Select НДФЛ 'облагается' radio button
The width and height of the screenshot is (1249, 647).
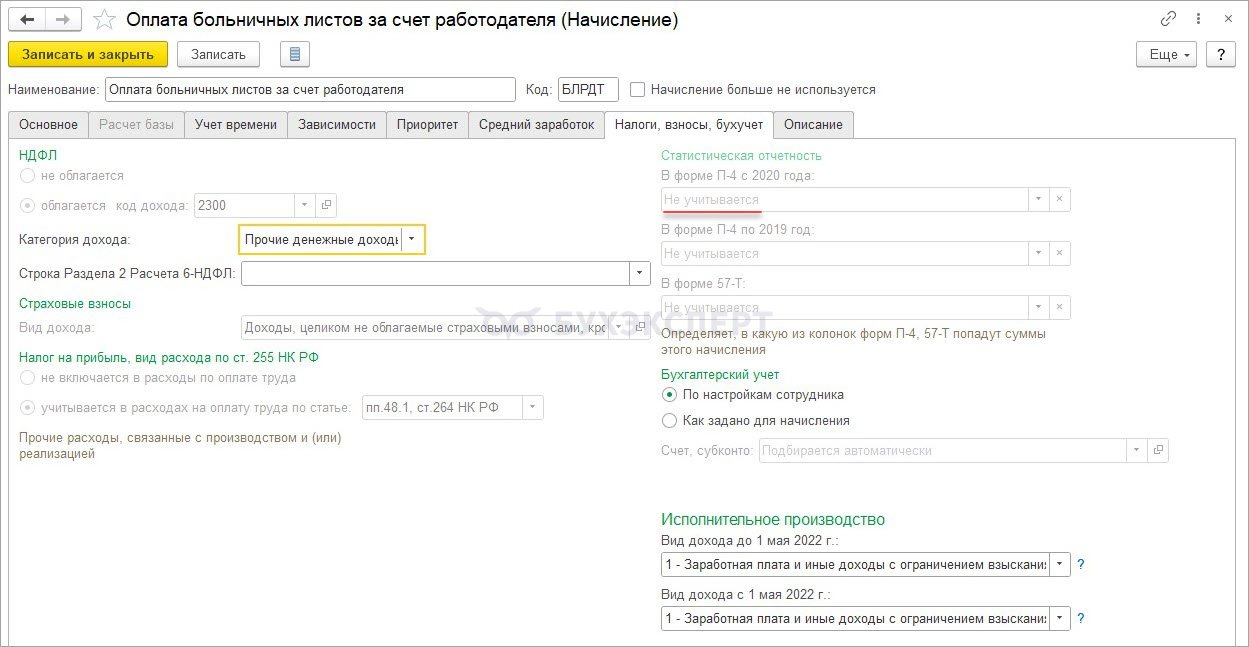coord(27,205)
